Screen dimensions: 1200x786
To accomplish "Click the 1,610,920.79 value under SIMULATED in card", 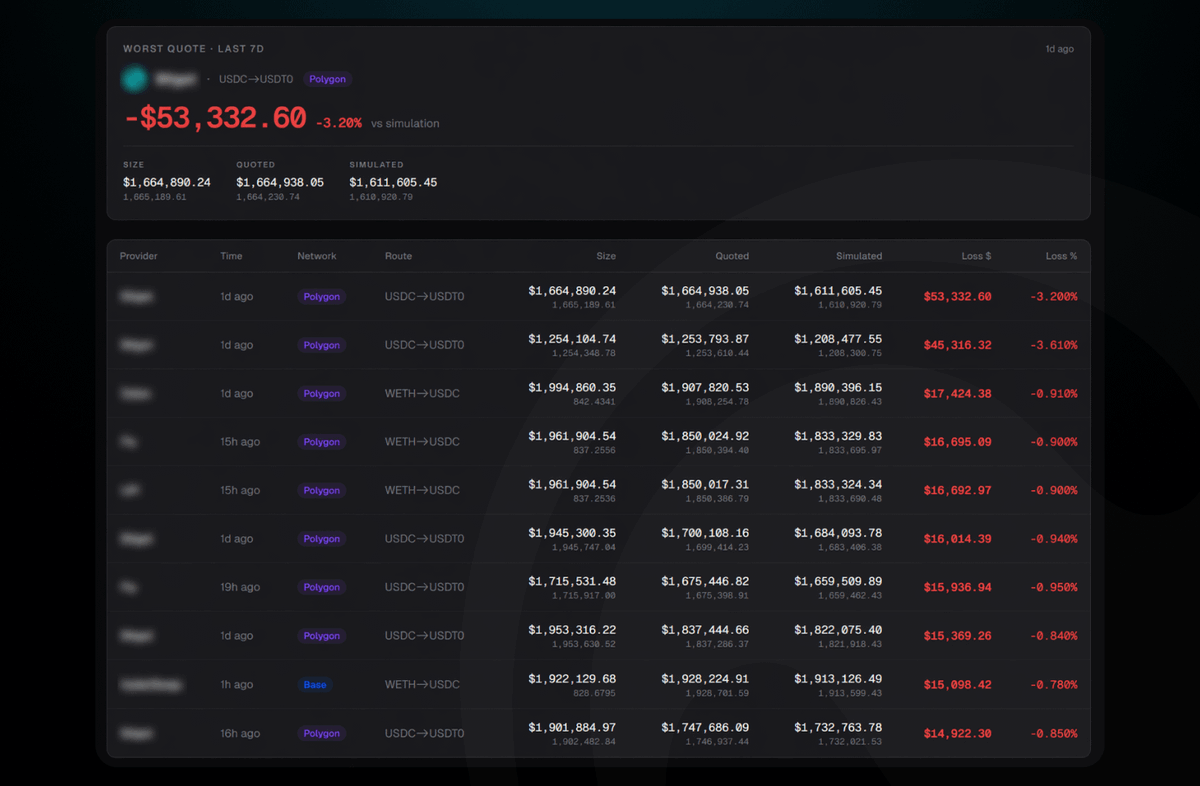I will coord(381,197).
